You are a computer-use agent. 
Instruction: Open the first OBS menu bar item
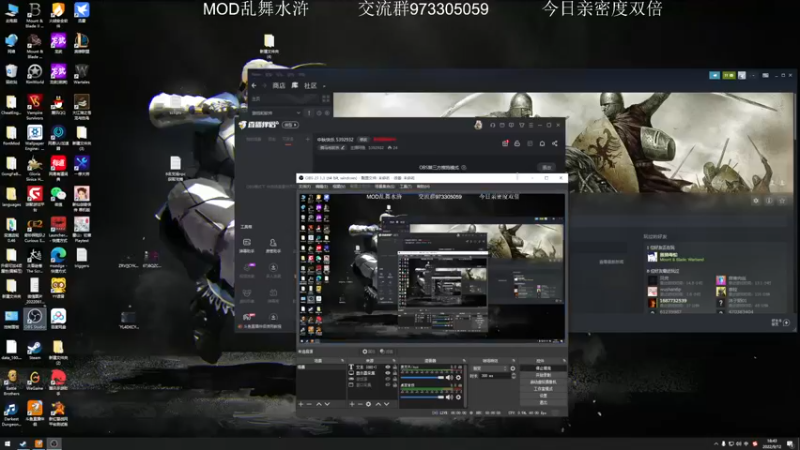[305, 187]
